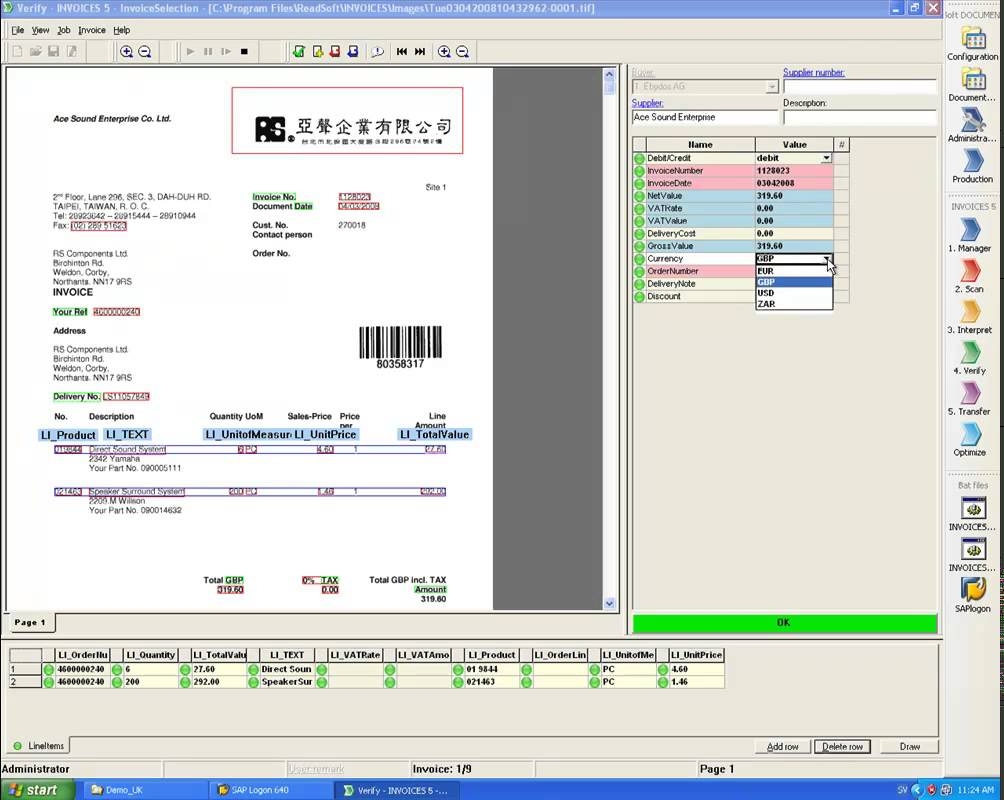The height and width of the screenshot is (800, 1004).
Task: Click the invoice viewer's scroll-up arrow
Action: [x=609, y=74]
